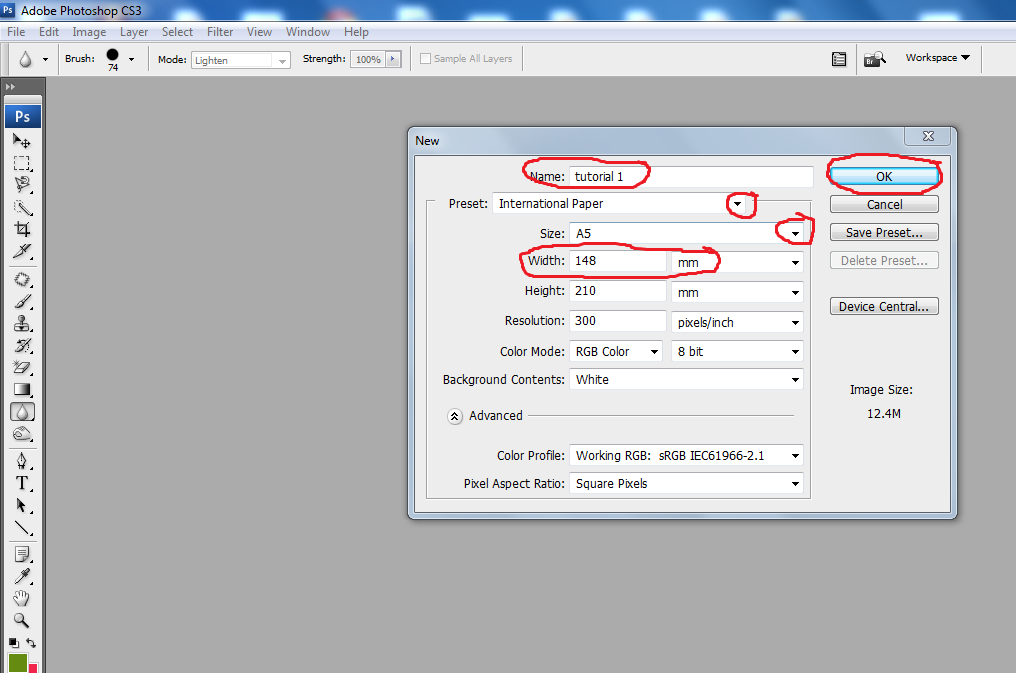This screenshot has width=1016, height=673.
Task: Select the Type tool
Action: point(22,483)
